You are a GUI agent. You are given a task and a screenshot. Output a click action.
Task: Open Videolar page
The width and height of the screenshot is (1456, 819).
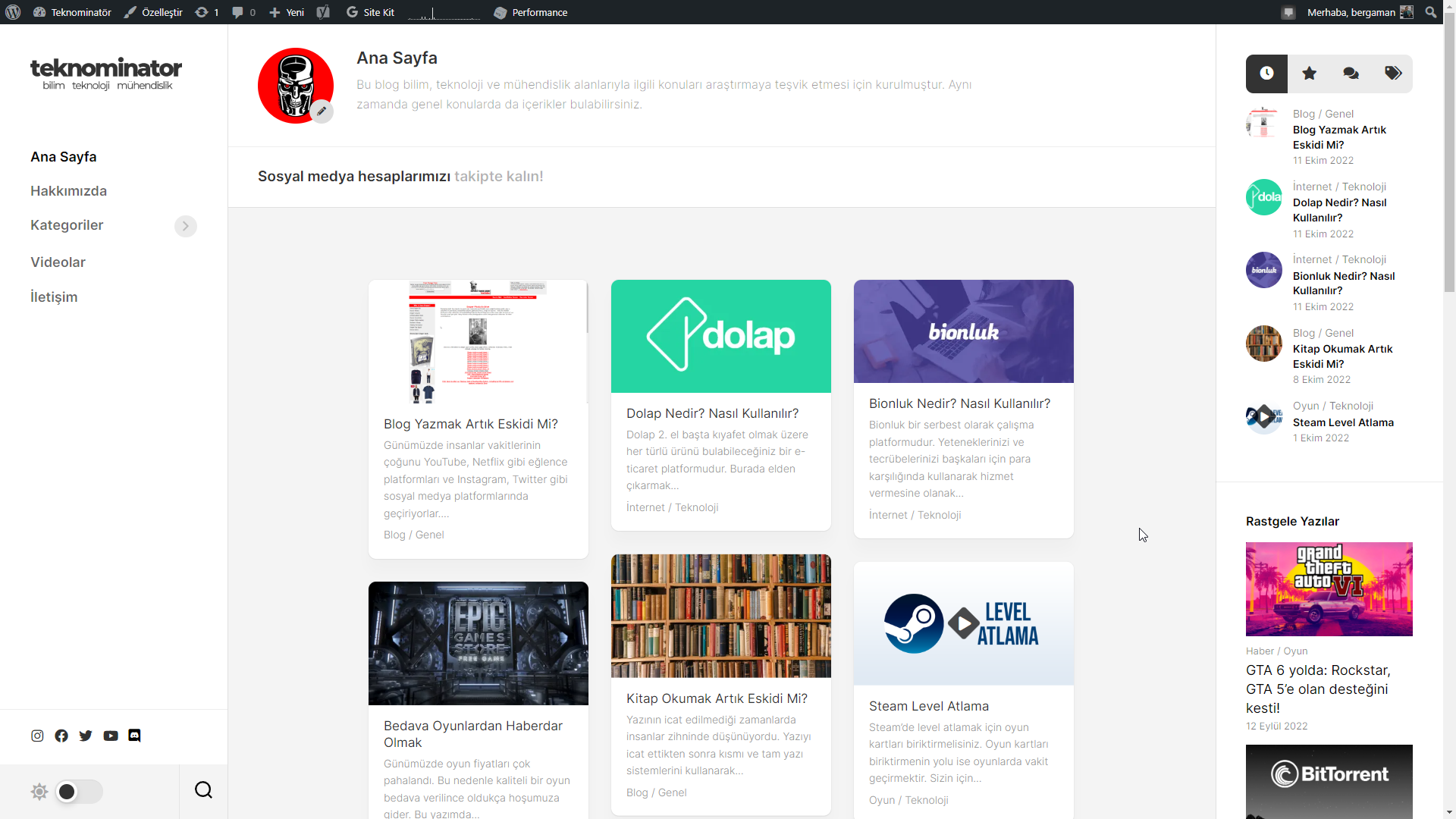pyautogui.click(x=58, y=262)
